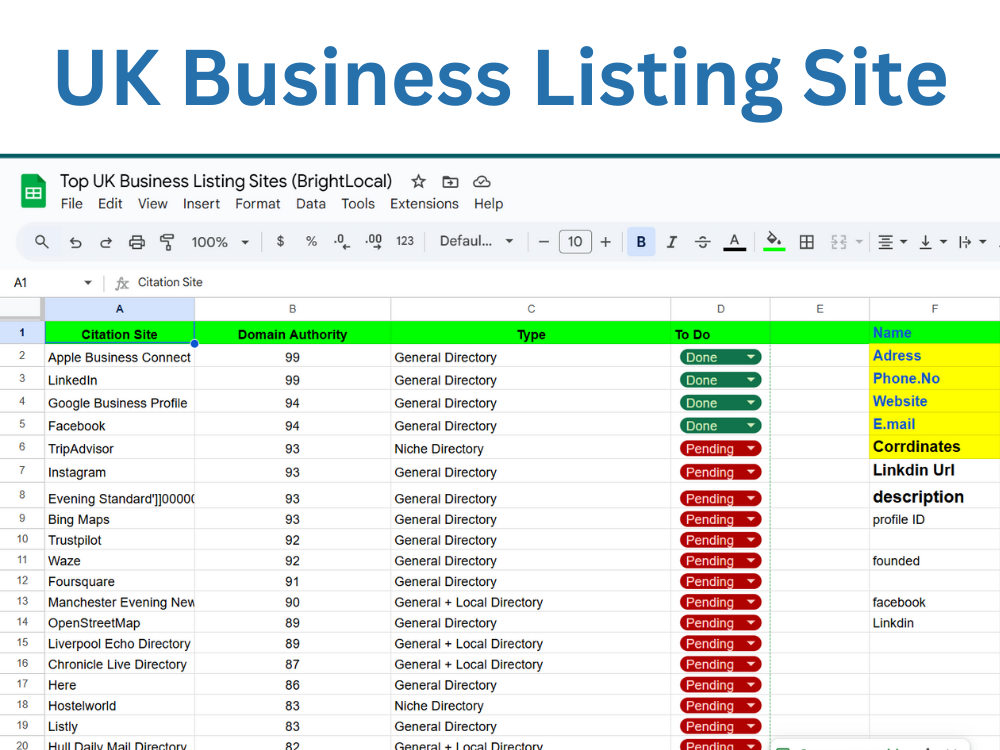This screenshot has height=750, width=1000.
Task: Open Pending dropdown for Trustpilot row
Action: 721,540
